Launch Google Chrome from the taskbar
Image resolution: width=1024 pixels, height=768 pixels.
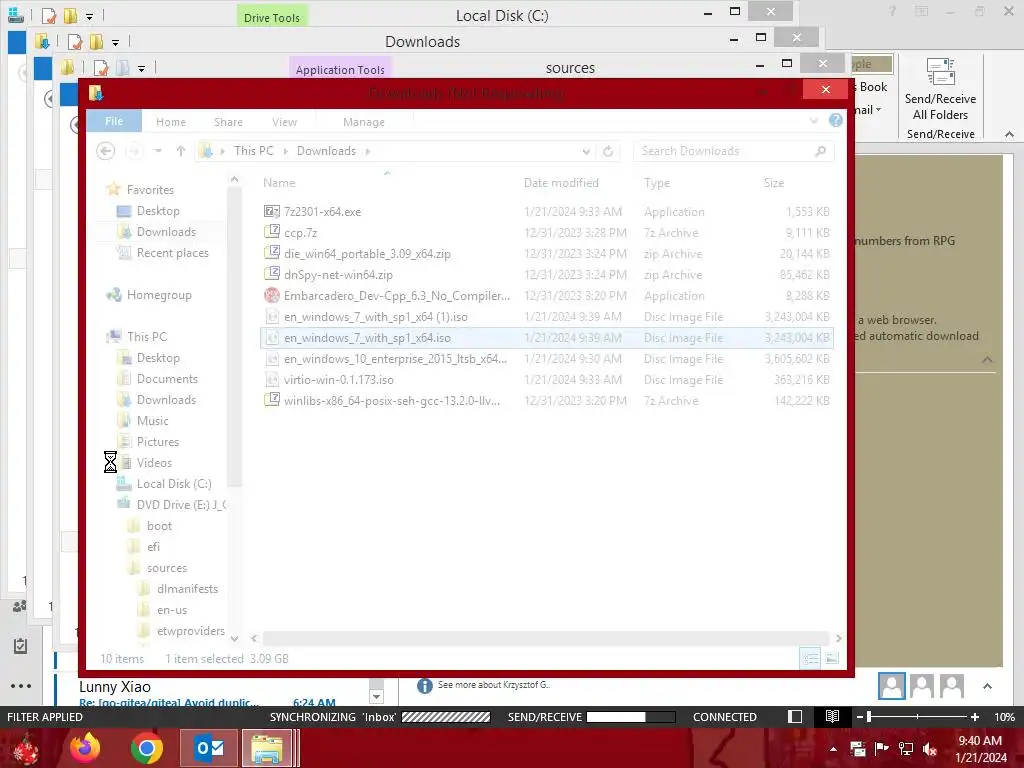click(146, 748)
